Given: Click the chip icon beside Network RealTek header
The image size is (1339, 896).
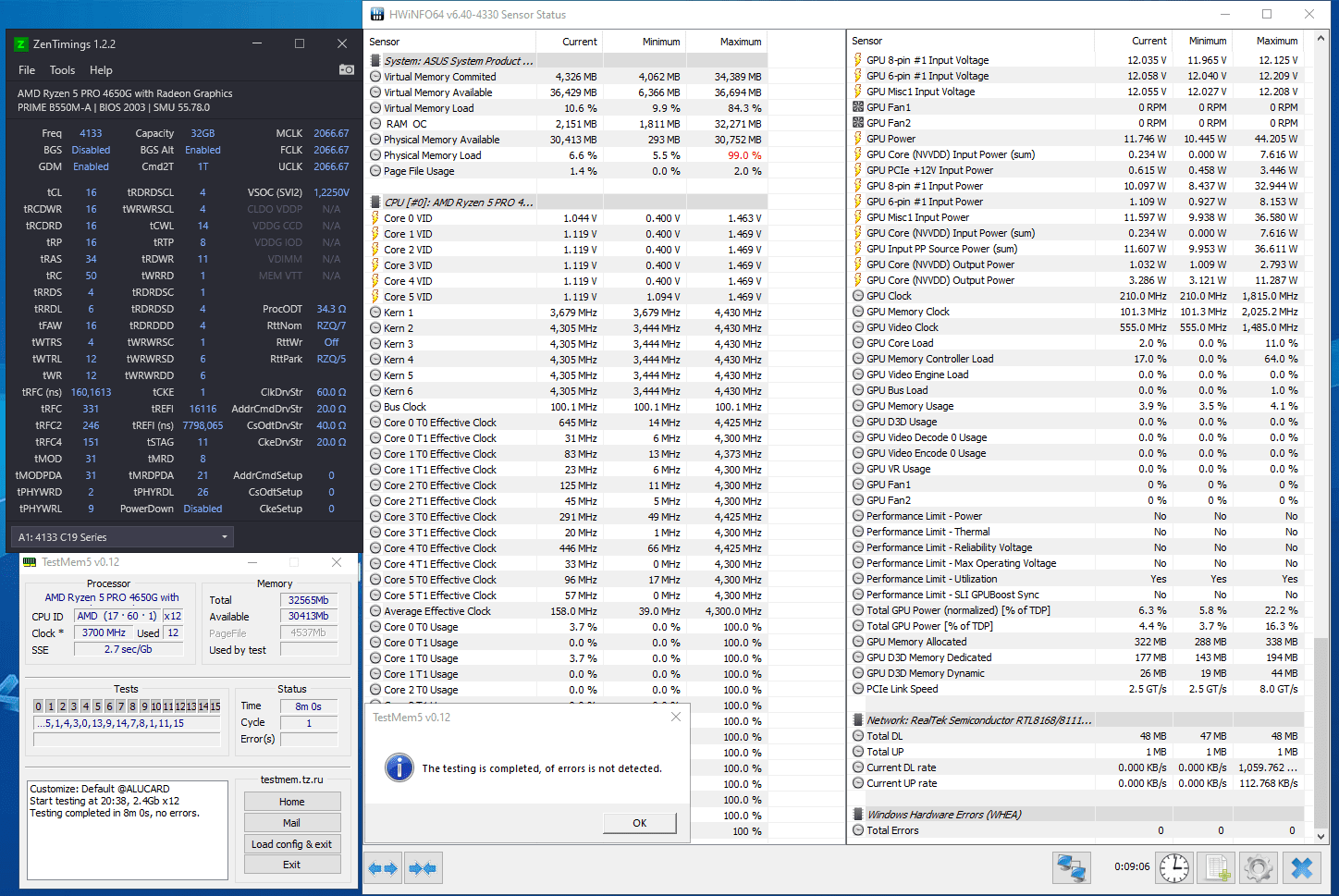Looking at the screenshot, I should tap(858, 720).
